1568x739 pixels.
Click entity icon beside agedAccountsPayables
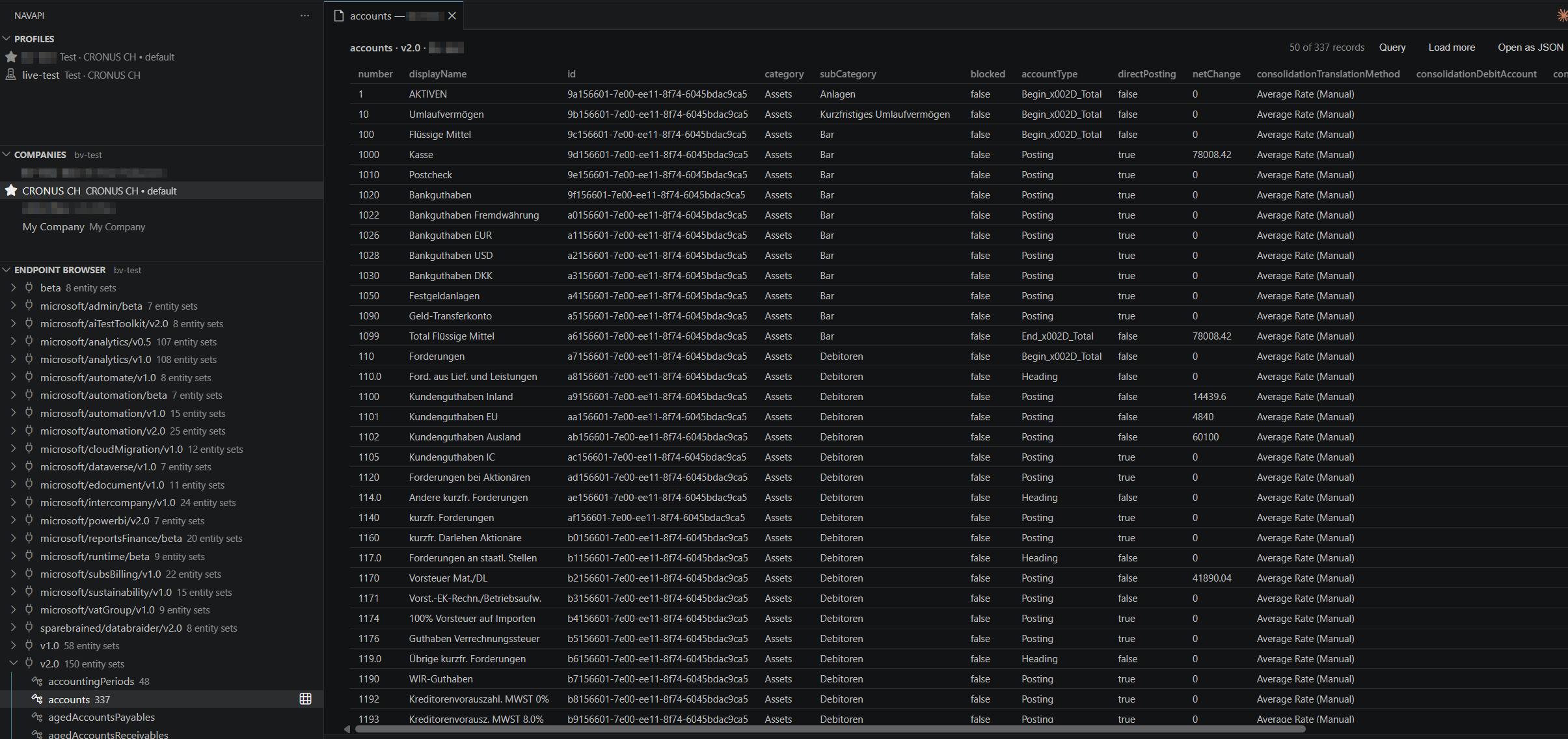click(x=37, y=717)
